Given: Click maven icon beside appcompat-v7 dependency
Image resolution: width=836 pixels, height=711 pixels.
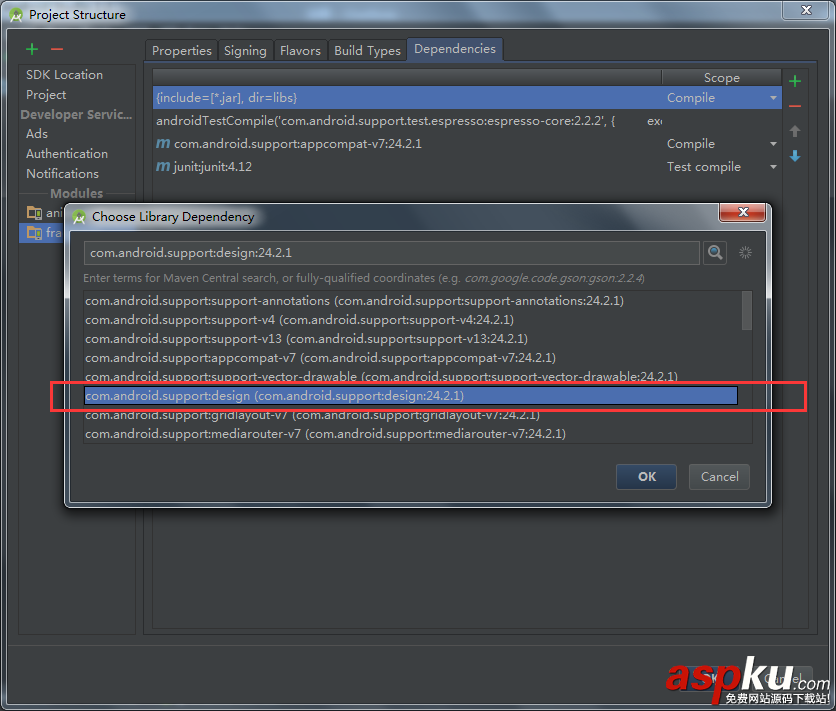Looking at the screenshot, I should click(163, 143).
